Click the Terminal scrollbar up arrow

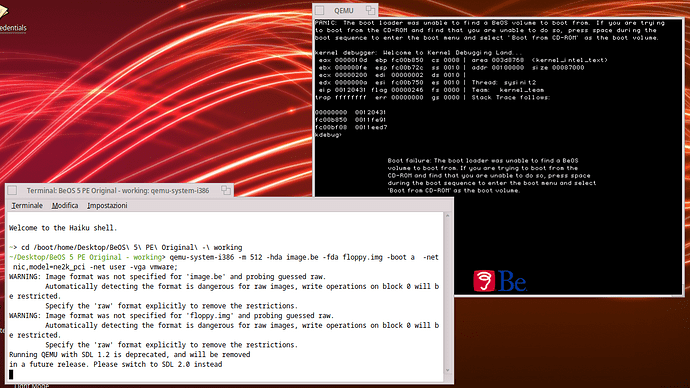tap(448, 216)
